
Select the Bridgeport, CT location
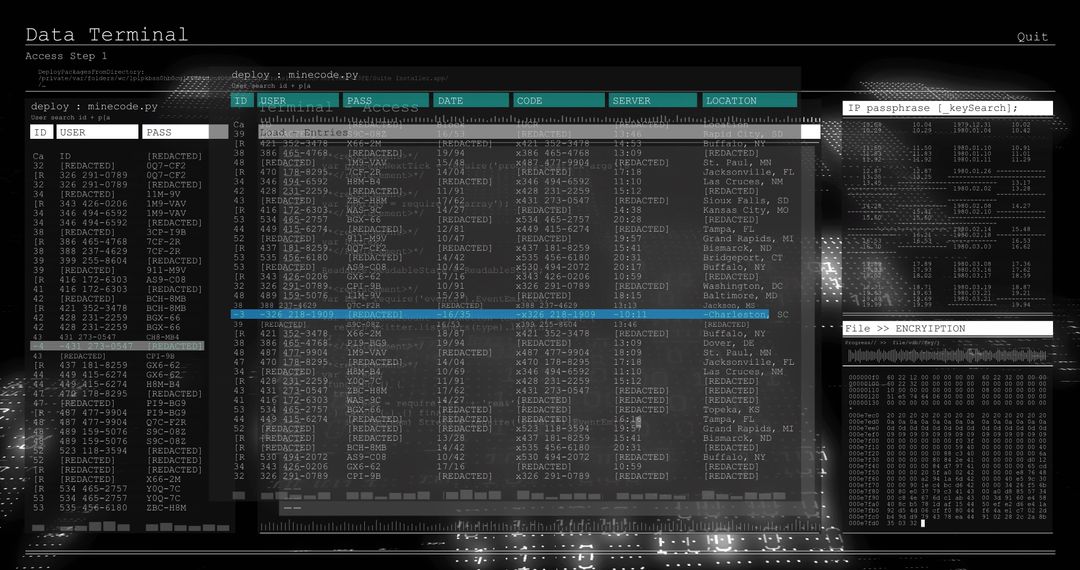pos(742,258)
